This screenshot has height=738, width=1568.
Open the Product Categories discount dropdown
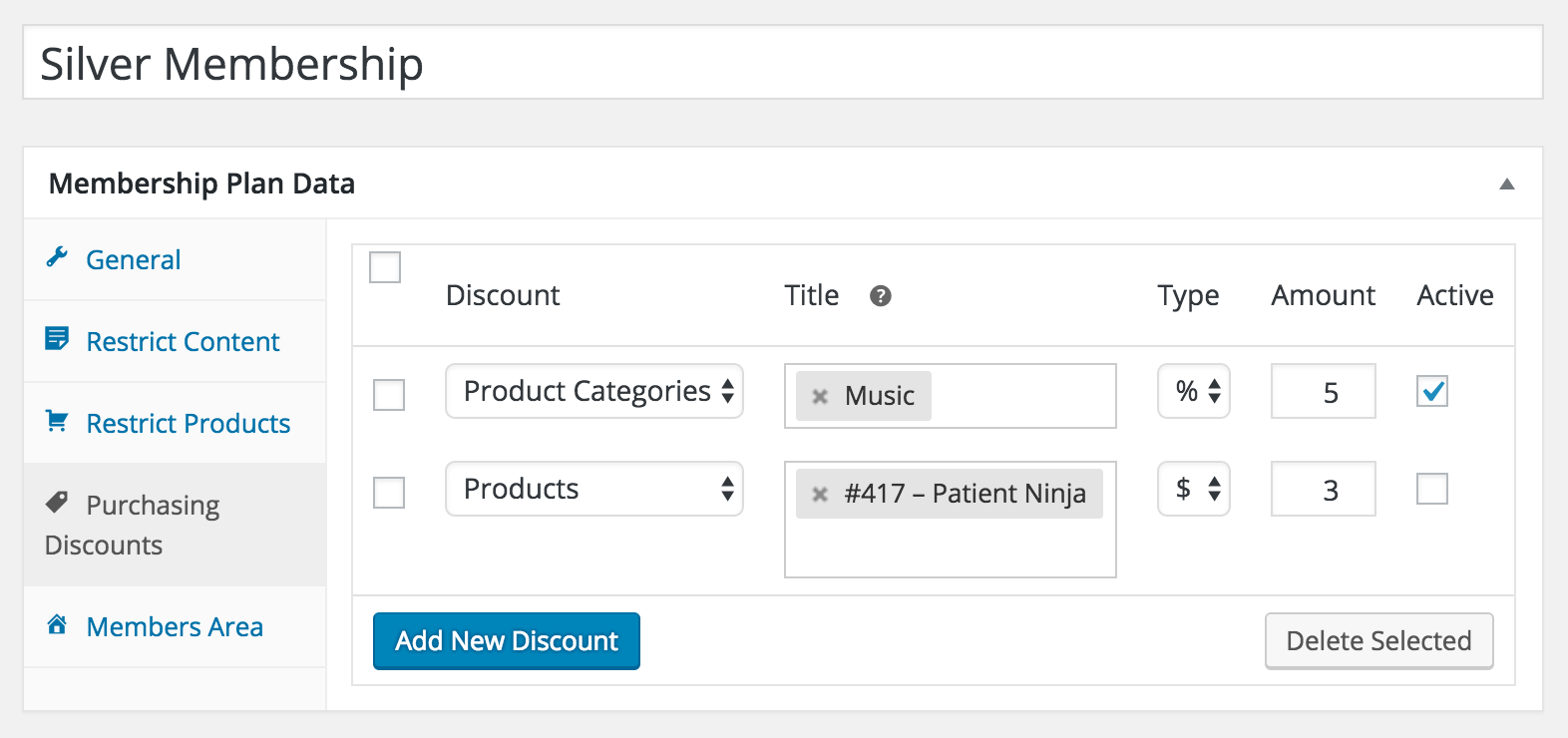[x=594, y=391]
